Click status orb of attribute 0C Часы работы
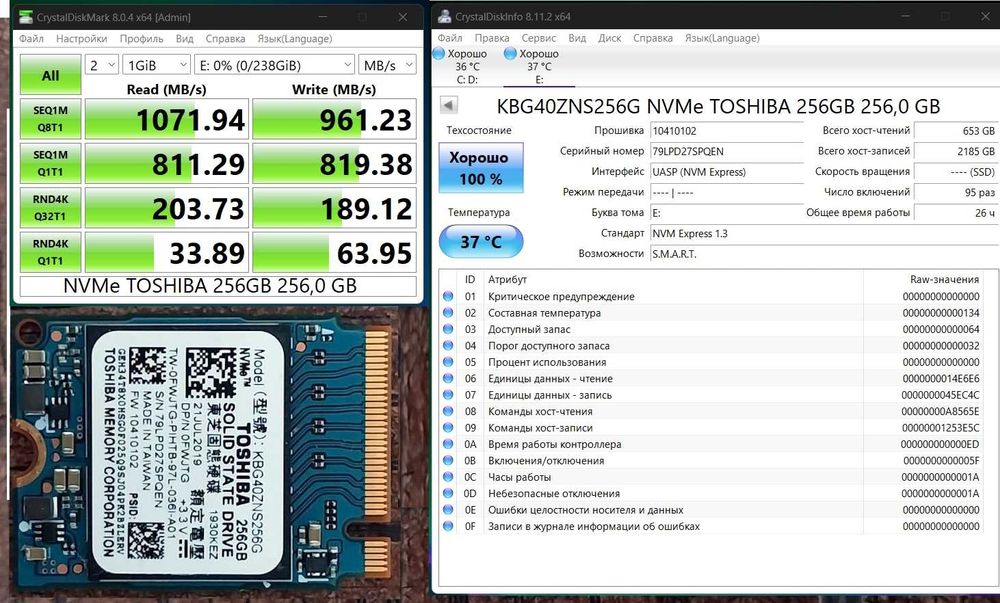Viewport: 1000px width, 603px height. tap(448, 477)
